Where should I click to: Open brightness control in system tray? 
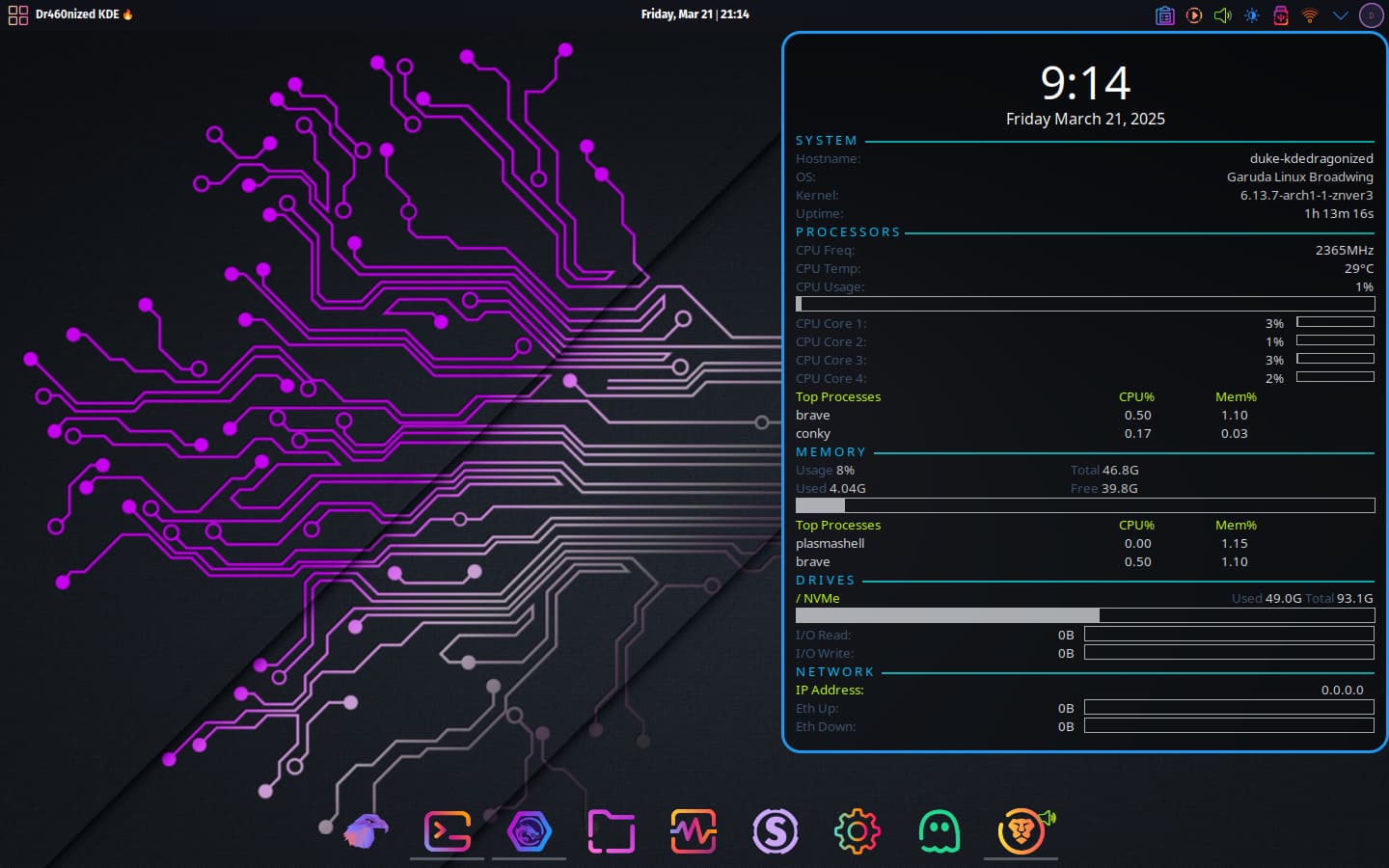click(1252, 15)
